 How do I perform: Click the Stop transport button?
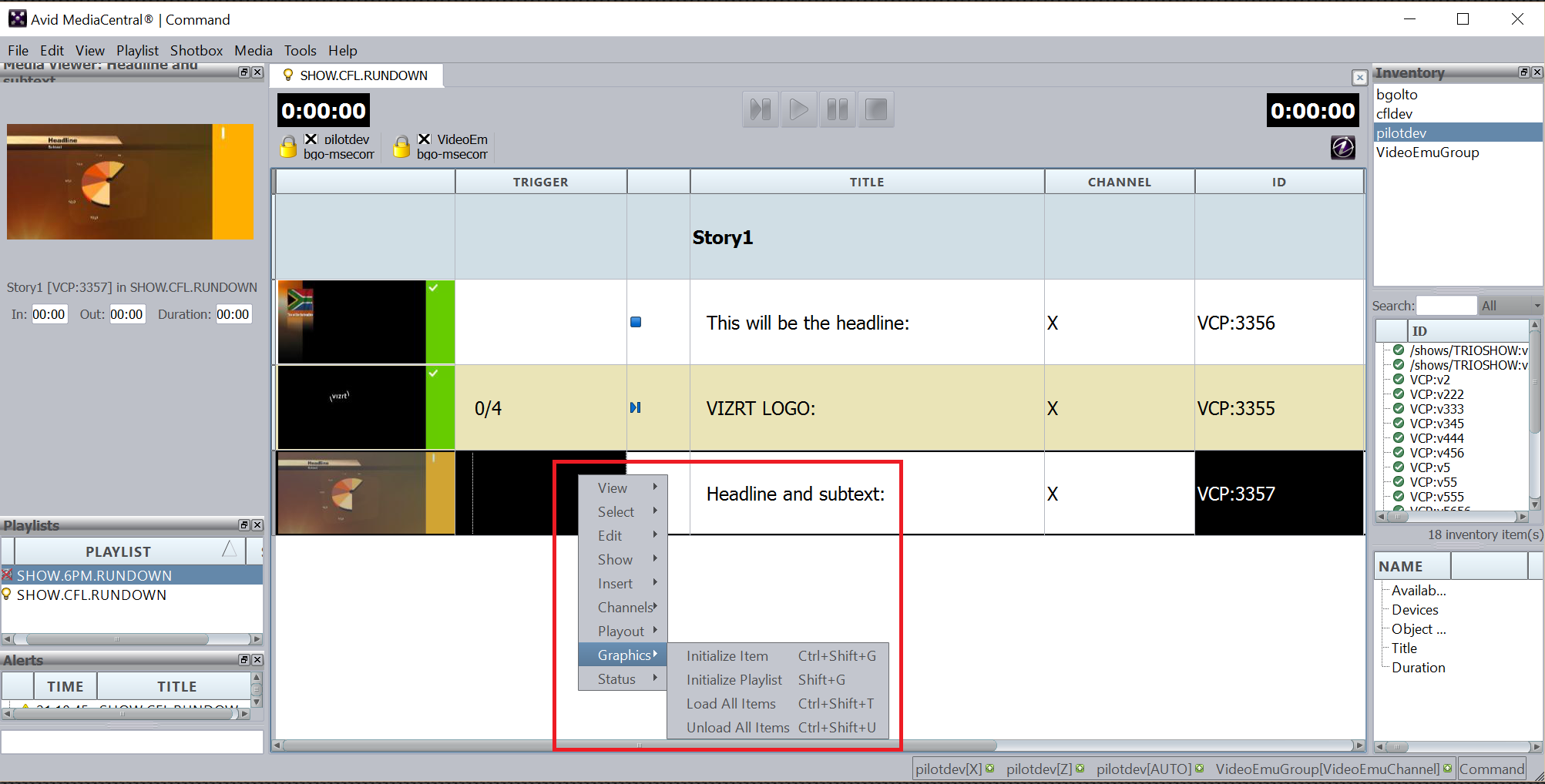click(x=876, y=109)
